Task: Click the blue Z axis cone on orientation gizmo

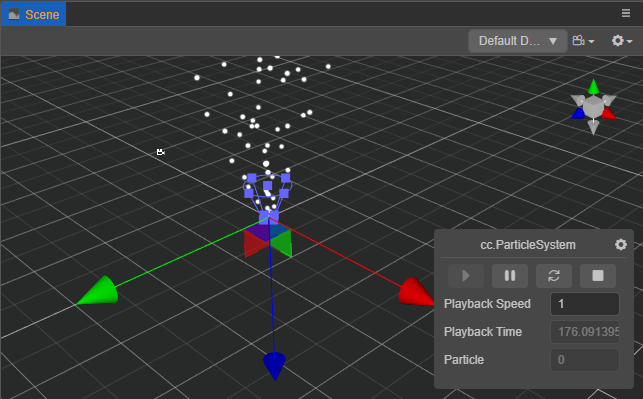Action: [578, 114]
